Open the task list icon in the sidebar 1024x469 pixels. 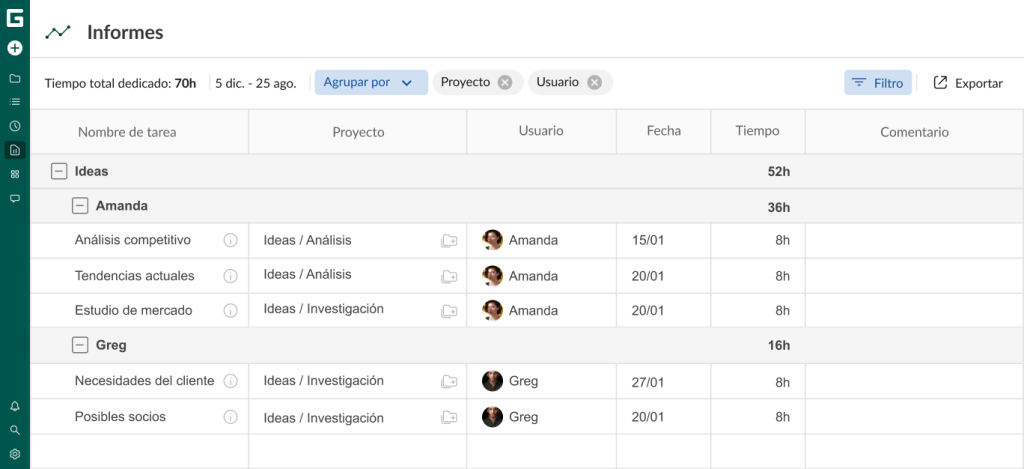pos(14,102)
